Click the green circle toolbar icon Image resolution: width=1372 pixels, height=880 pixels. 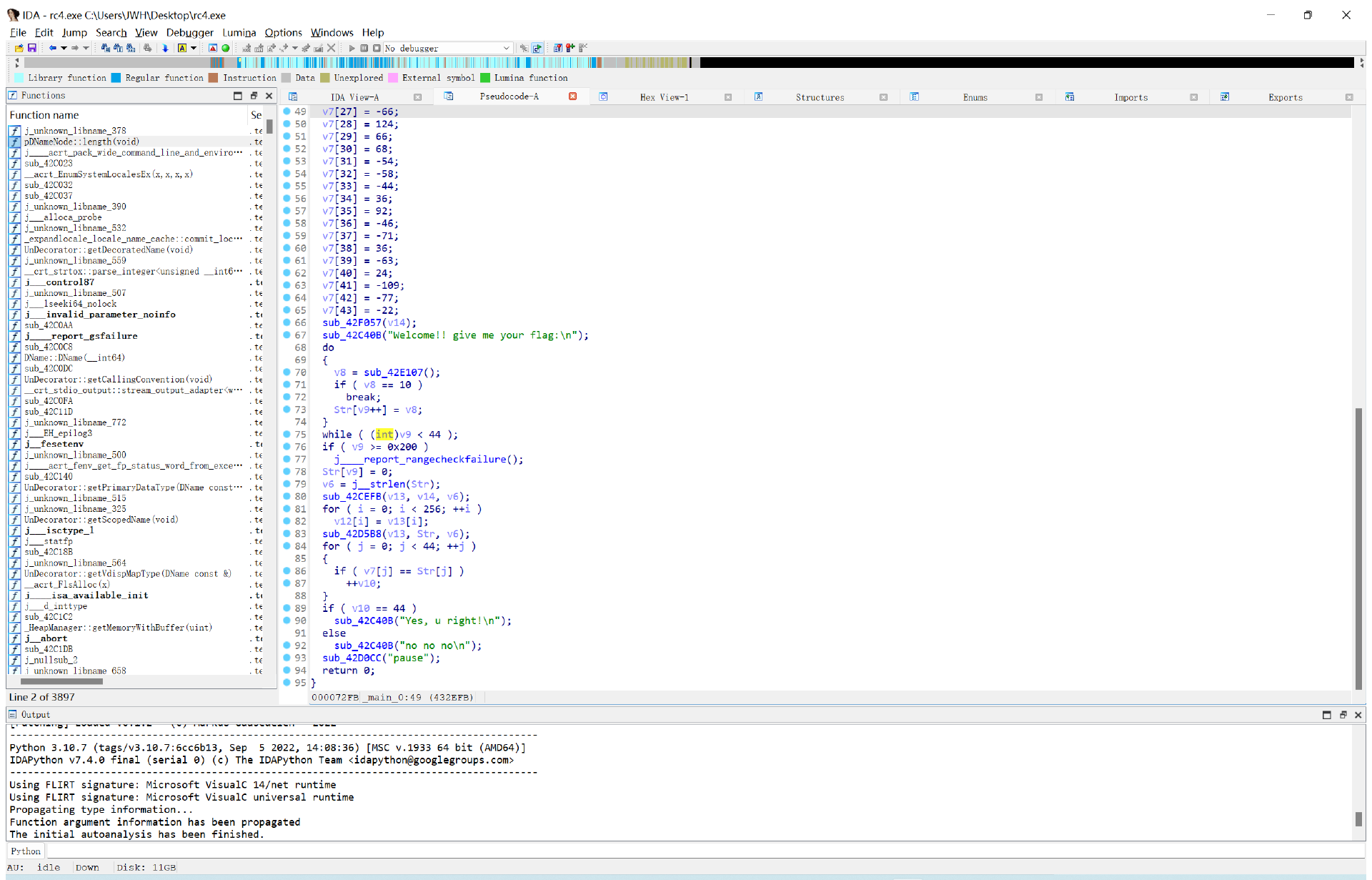226,48
